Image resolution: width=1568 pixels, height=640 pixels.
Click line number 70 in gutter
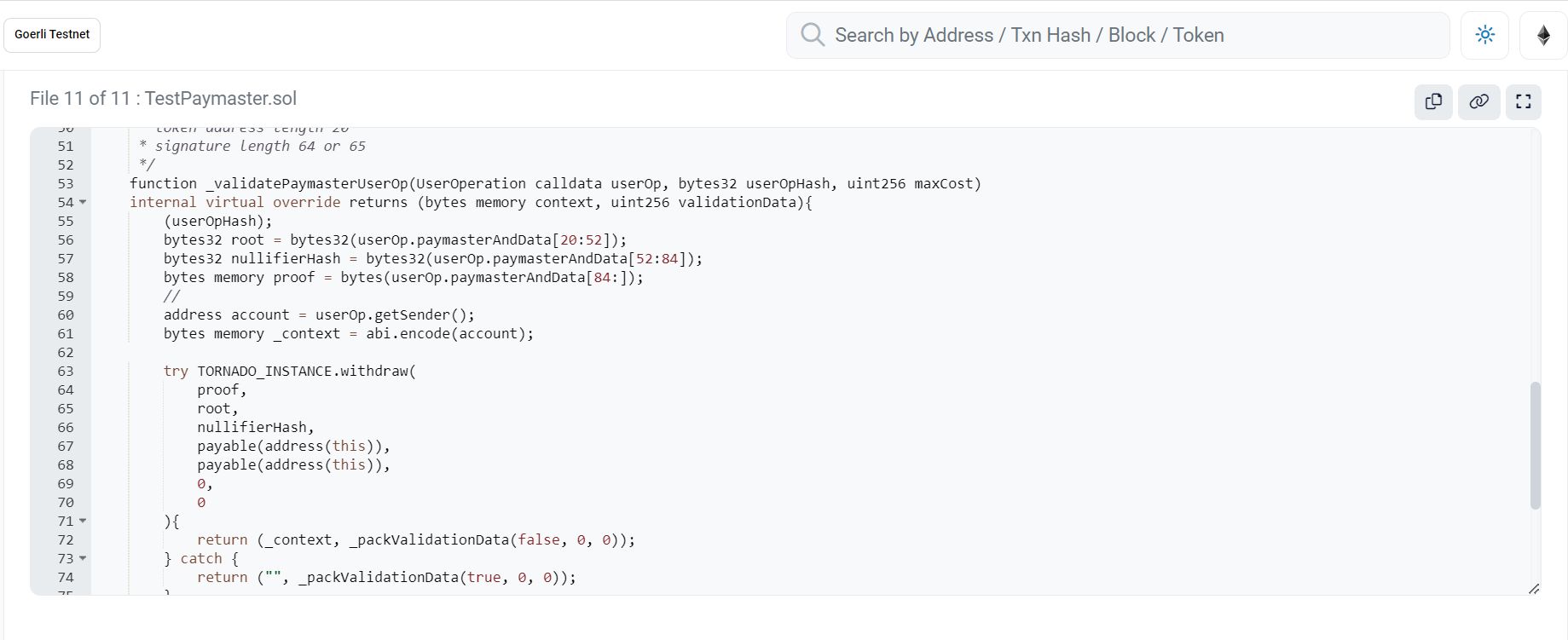click(x=66, y=502)
